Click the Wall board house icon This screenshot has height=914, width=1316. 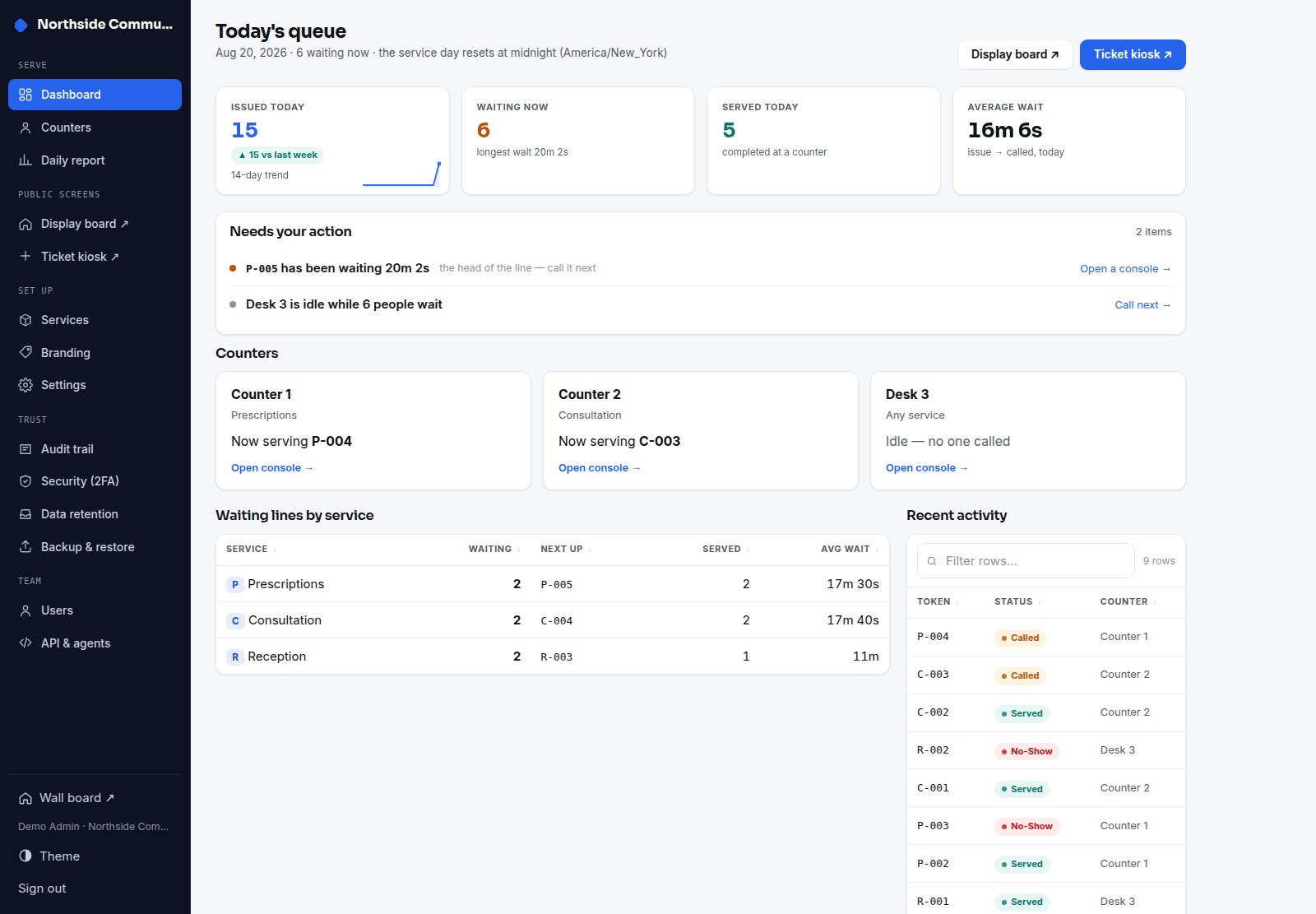25,798
